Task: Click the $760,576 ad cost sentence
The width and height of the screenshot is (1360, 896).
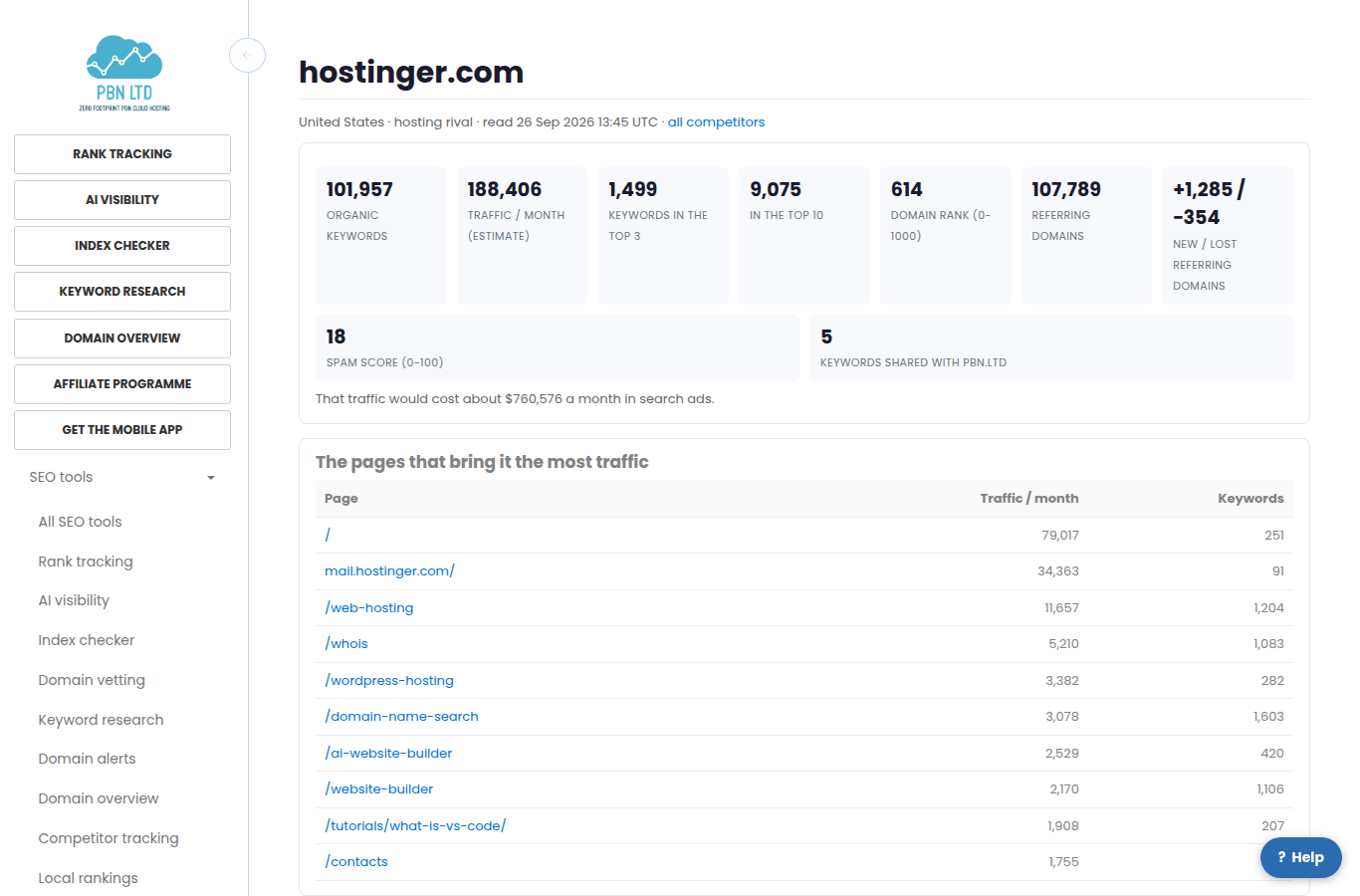Action: click(x=515, y=399)
